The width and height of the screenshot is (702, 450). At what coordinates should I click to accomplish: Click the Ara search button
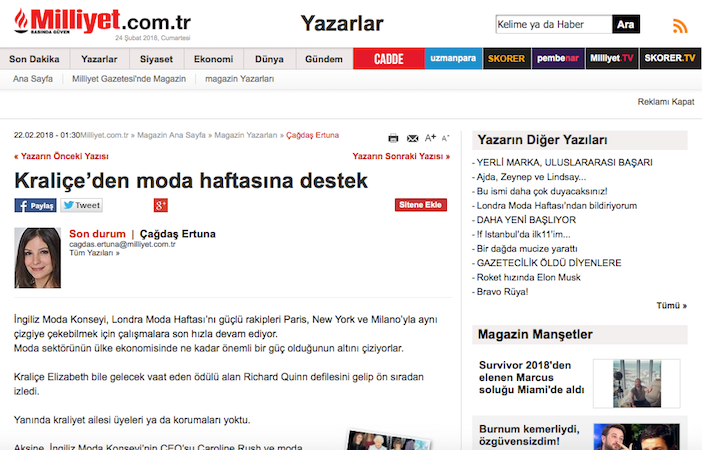[625, 24]
